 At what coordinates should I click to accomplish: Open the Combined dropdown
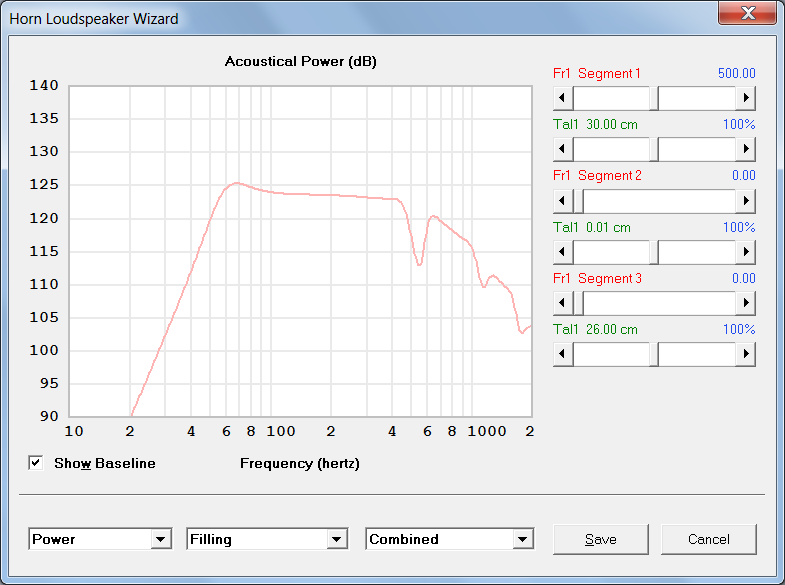click(x=523, y=539)
